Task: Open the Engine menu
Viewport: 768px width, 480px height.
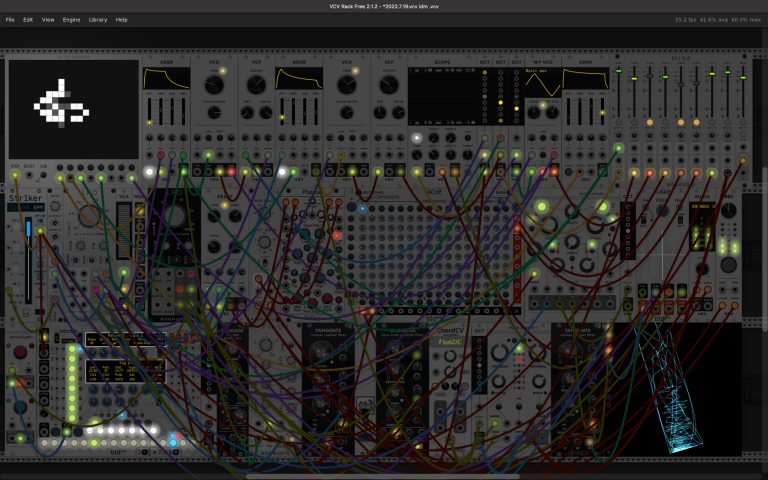Action: tap(71, 20)
